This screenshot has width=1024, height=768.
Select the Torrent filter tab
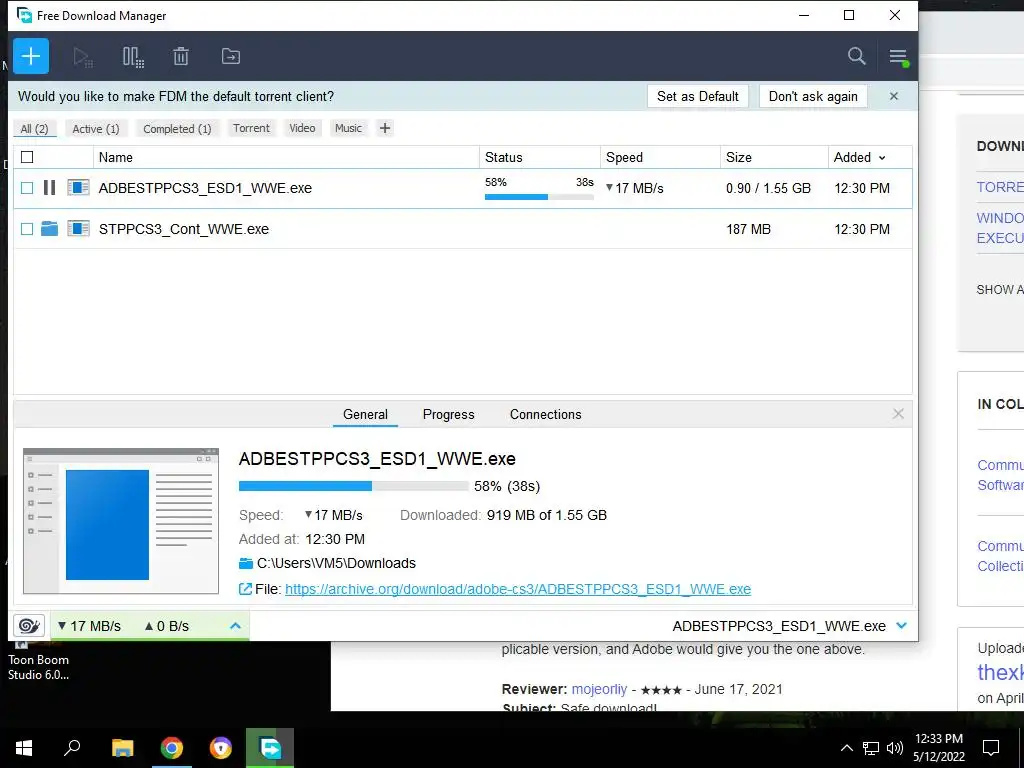[x=251, y=128]
